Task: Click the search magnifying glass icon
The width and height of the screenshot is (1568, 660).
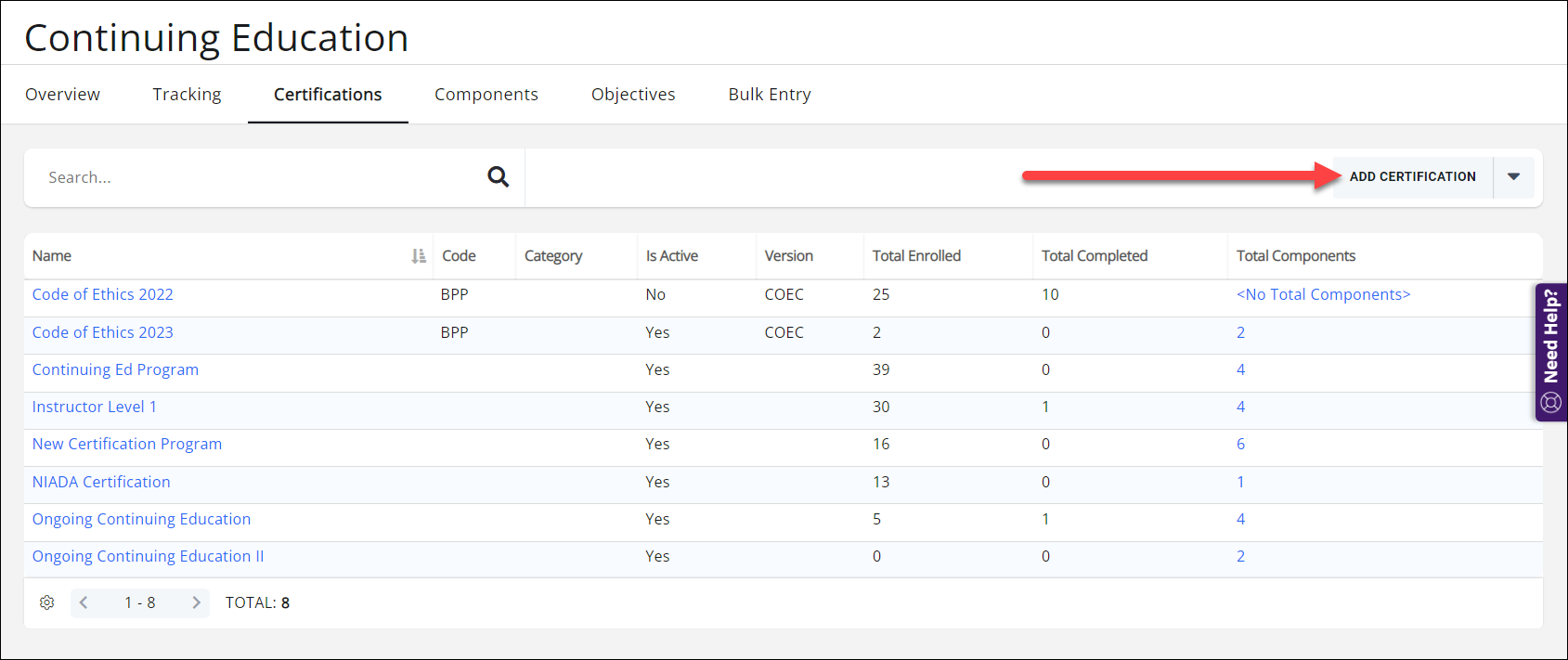Action: point(499,176)
